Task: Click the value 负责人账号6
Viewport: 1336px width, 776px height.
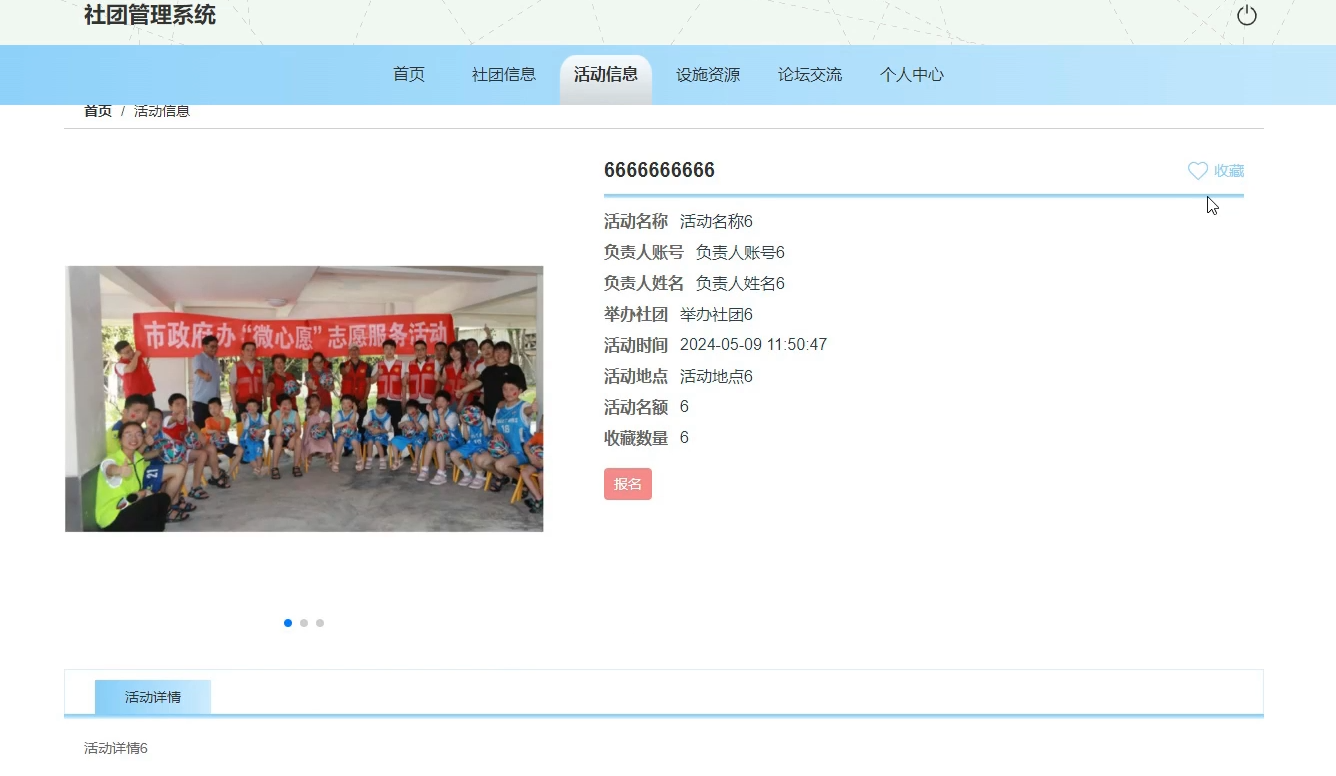Action: pos(740,252)
